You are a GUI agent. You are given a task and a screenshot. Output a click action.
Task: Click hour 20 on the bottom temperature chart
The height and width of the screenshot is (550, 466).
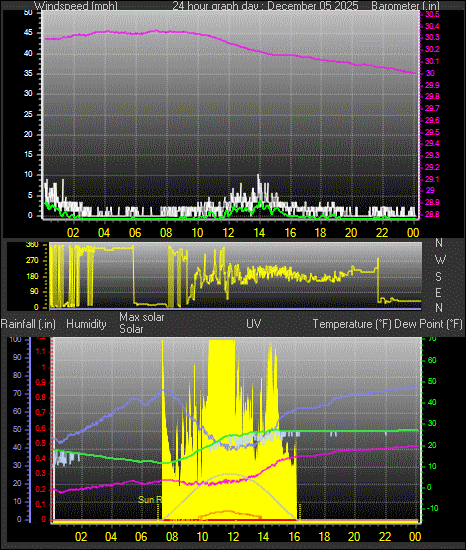point(354,537)
